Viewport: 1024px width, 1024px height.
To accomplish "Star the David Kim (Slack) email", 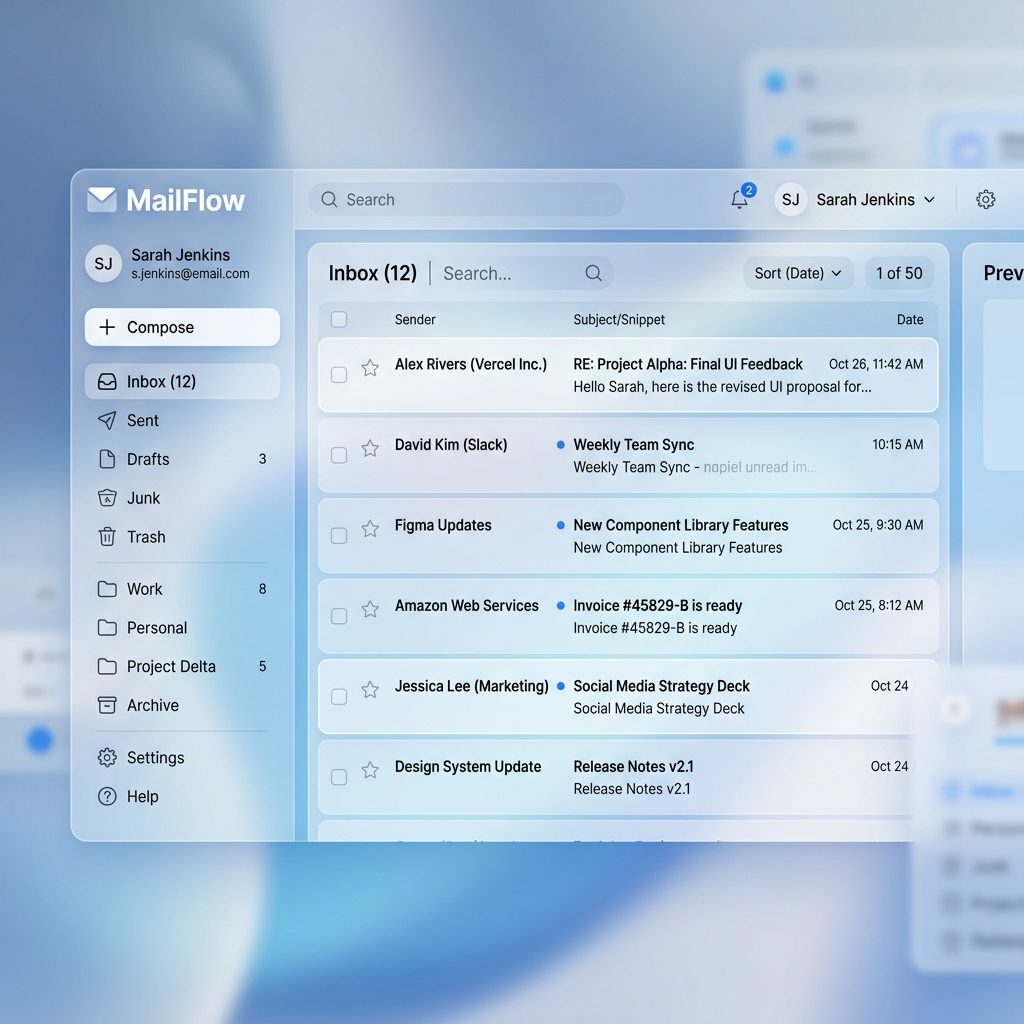I will (x=370, y=448).
